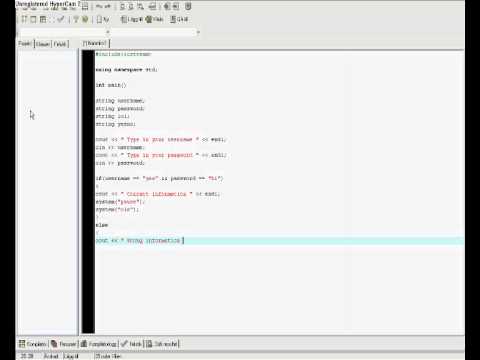Screen dimensions: 480x360
Task: Click the Add to project icon
Action: (x=167, y=6)
